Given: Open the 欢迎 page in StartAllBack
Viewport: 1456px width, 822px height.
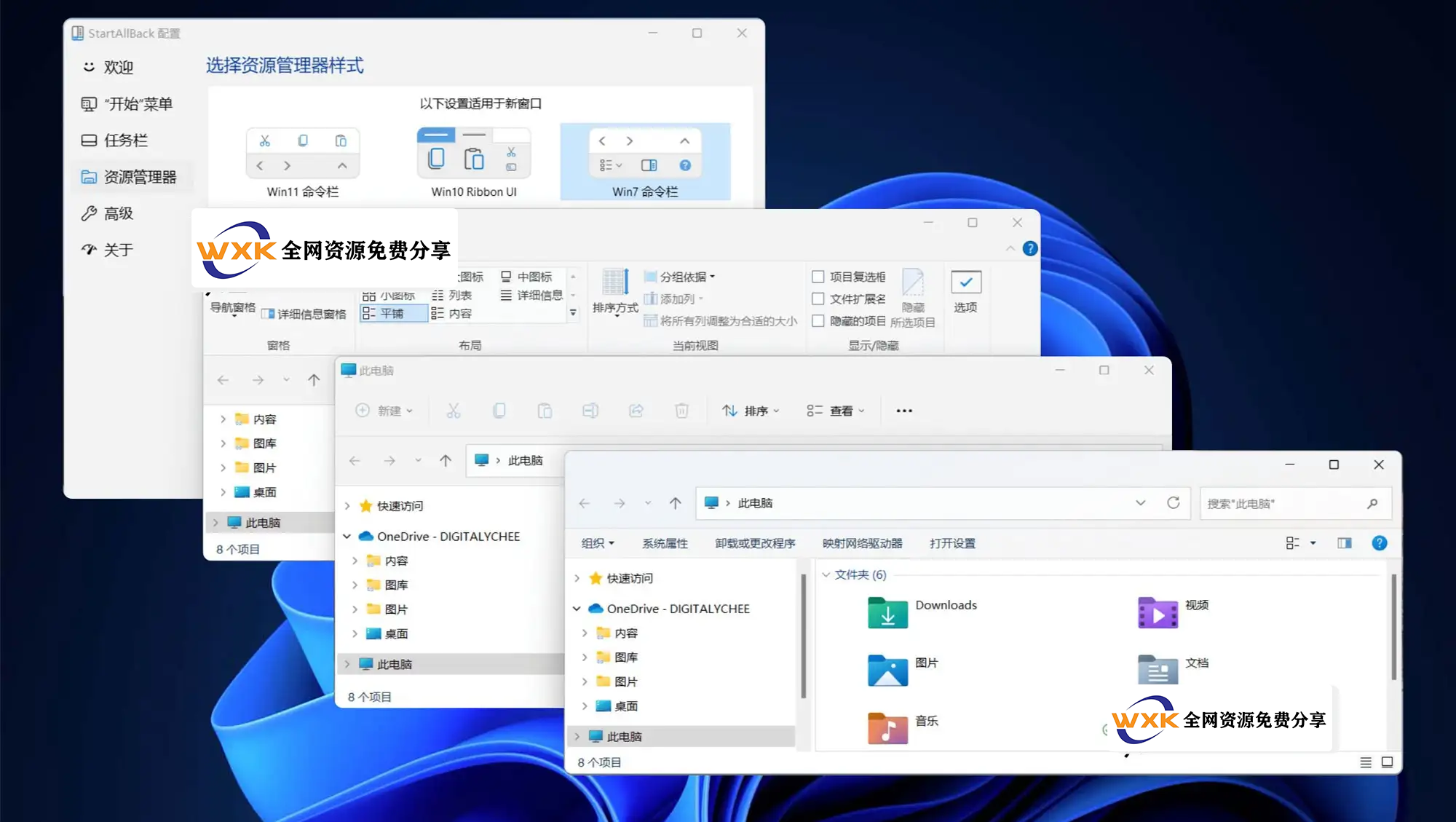Looking at the screenshot, I should [x=118, y=67].
